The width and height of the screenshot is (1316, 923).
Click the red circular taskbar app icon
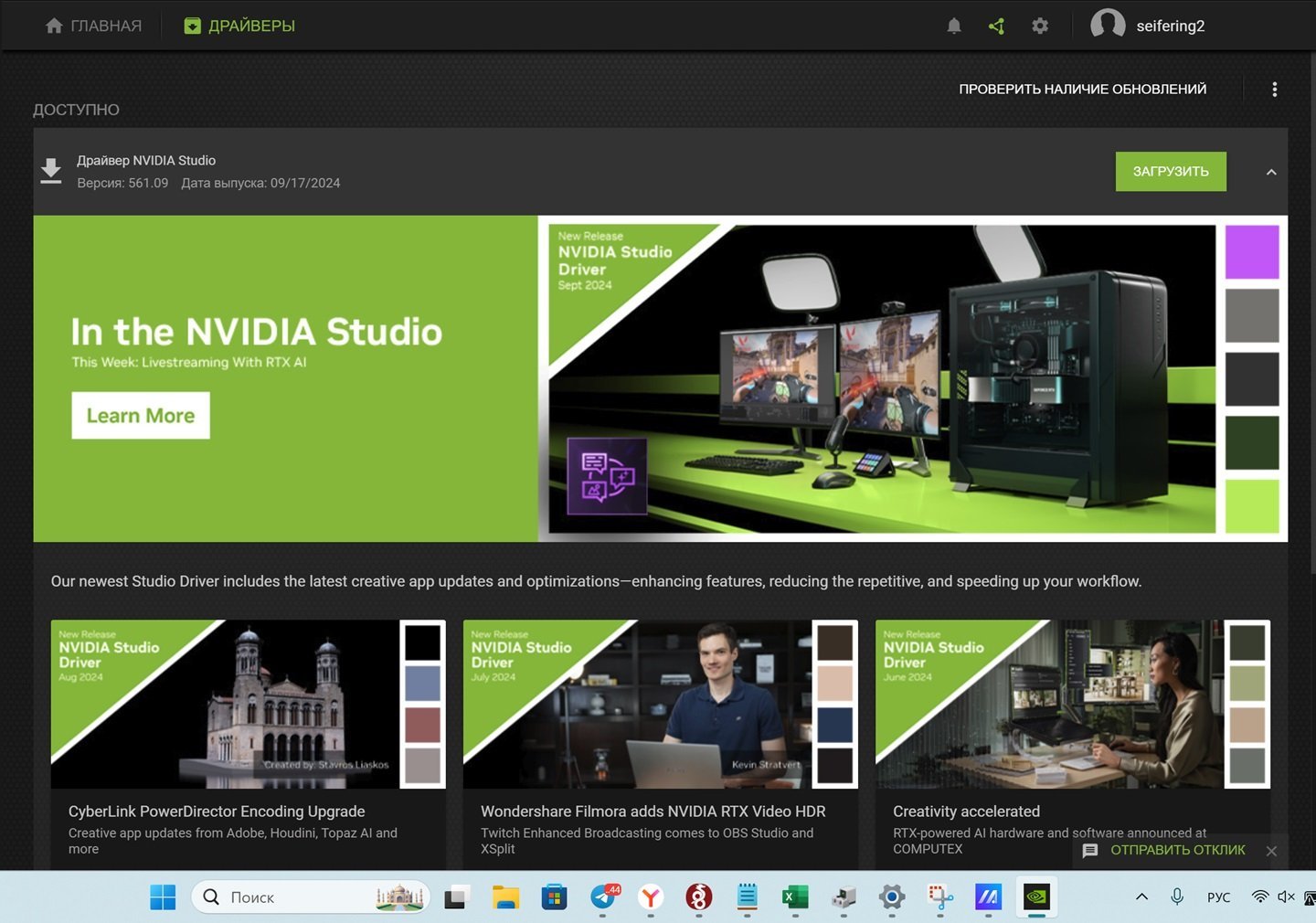click(x=699, y=897)
